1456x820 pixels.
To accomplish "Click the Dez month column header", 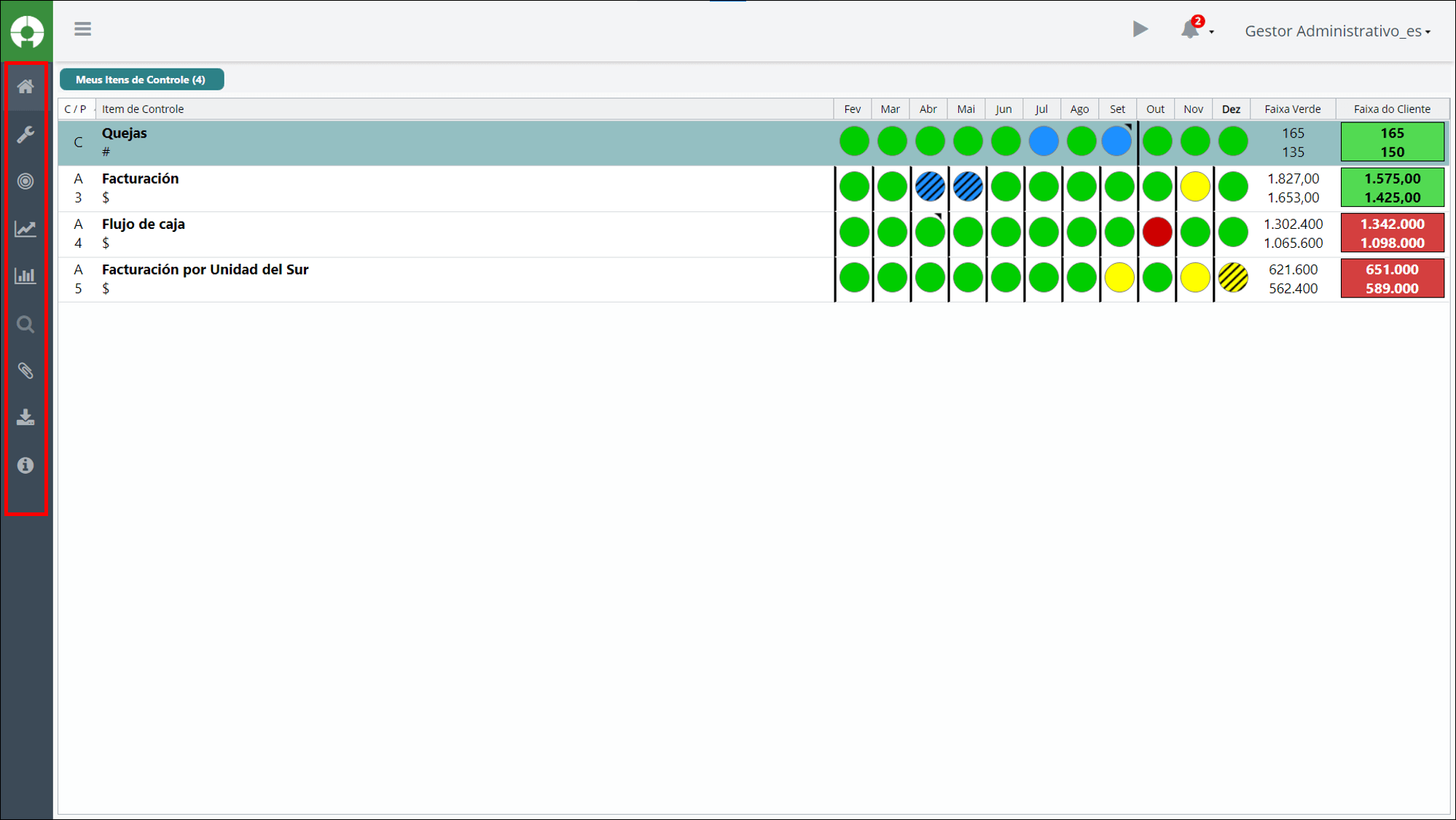I will click(x=1231, y=109).
